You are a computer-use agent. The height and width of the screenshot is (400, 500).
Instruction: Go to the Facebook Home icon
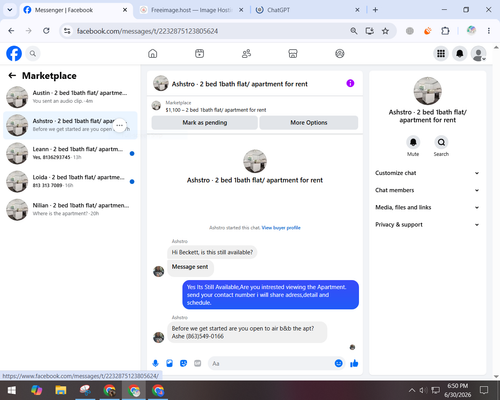coord(153,53)
